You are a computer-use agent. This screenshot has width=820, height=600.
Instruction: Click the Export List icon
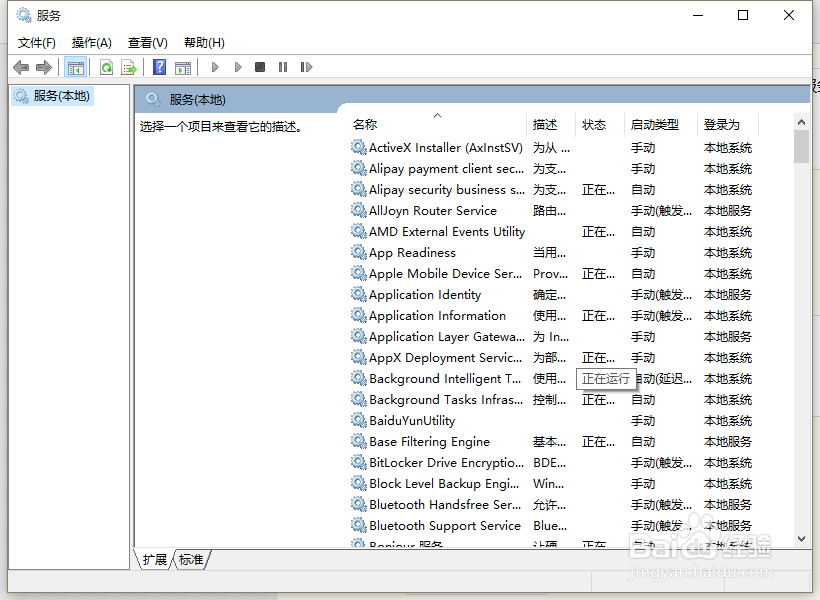(x=129, y=66)
